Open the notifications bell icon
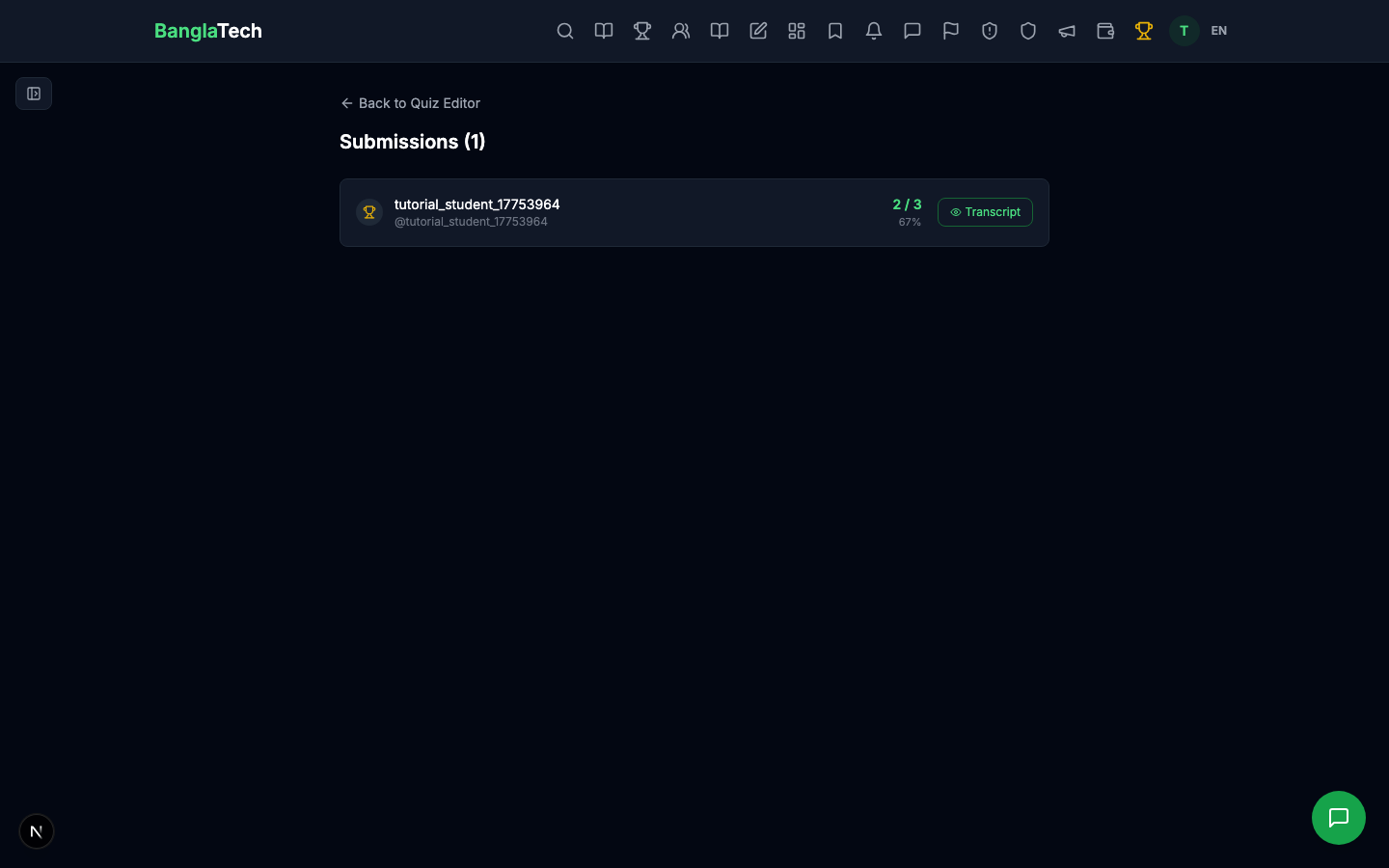This screenshot has width=1389, height=868. (x=874, y=31)
